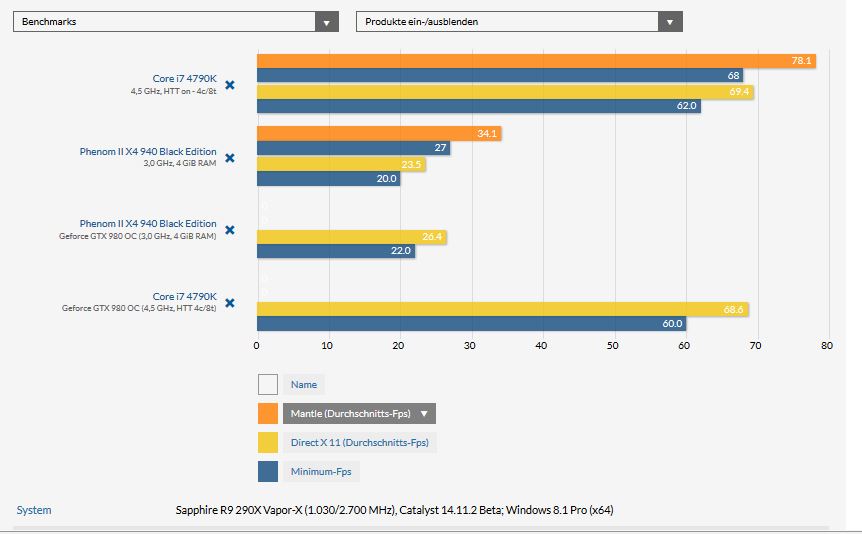
Task: Click the orange 34.1 Phenom II bar
Action: pyautogui.click(x=379, y=134)
